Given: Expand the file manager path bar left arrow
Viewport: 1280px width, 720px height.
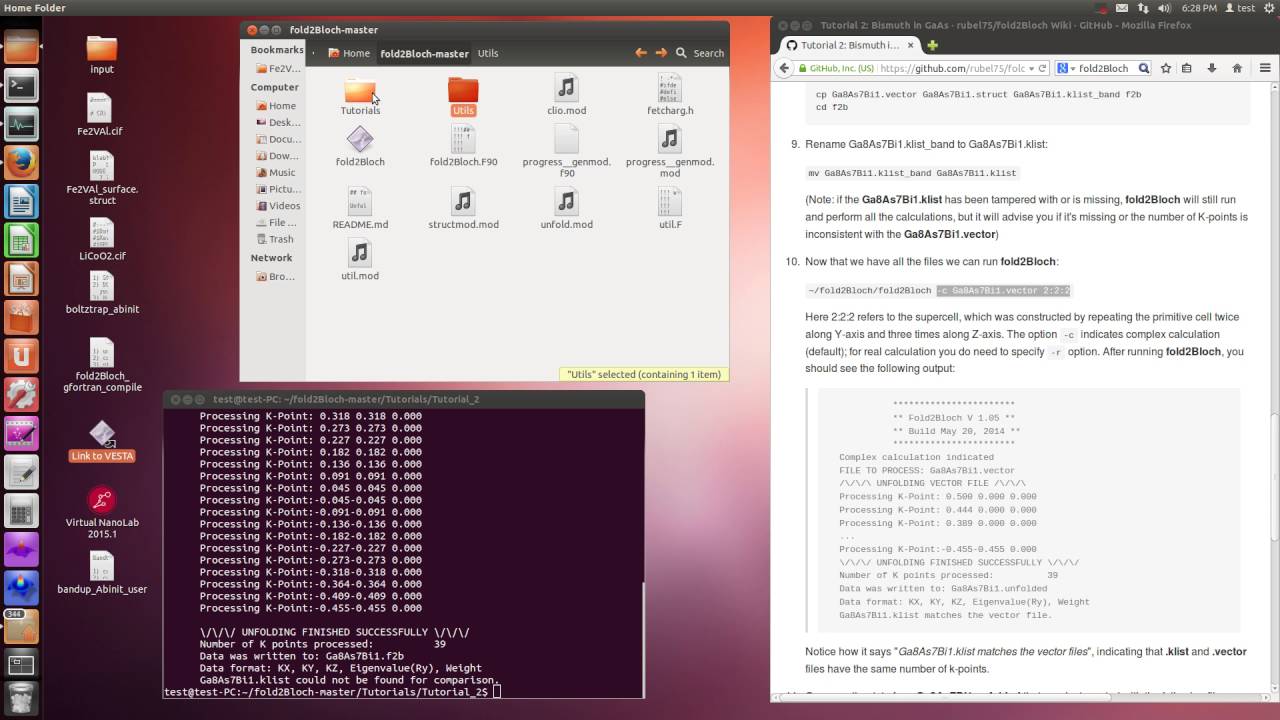Looking at the screenshot, I should click(313, 53).
